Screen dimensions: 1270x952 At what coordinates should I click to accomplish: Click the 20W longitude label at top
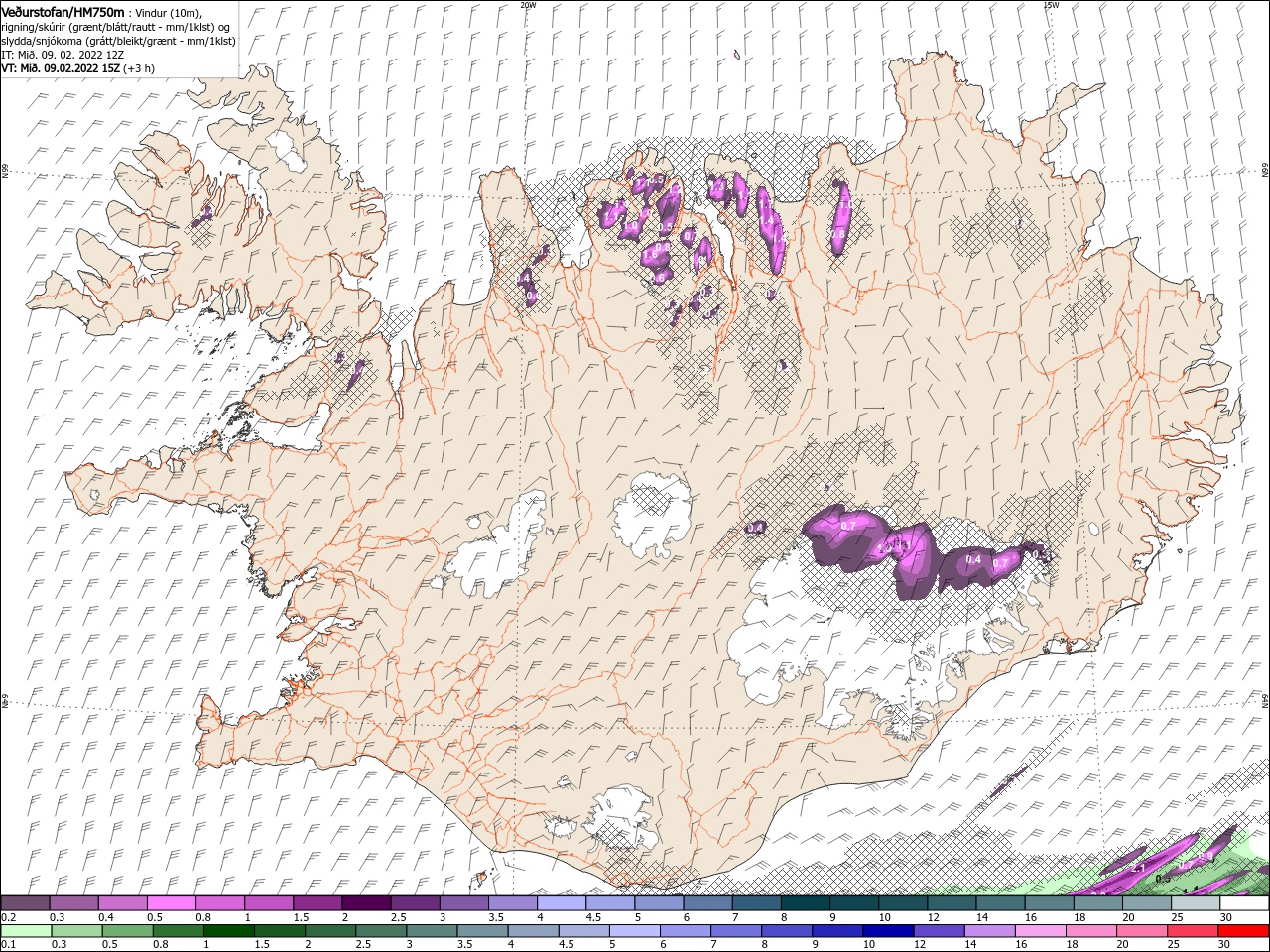tap(528, 4)
